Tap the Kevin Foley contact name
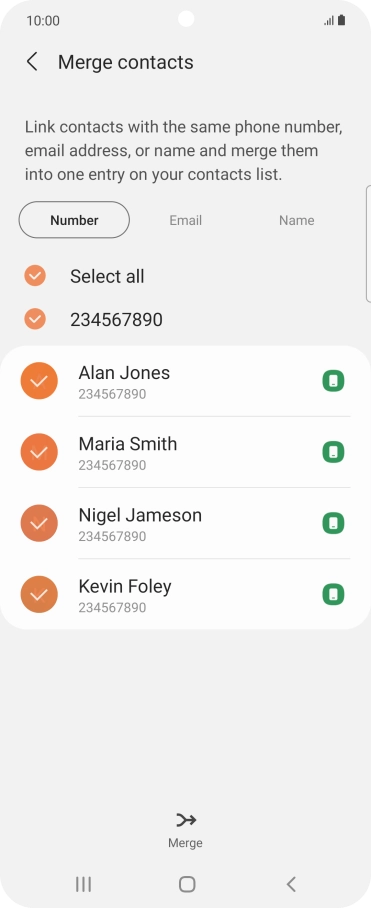The width and height of the screenshot is (371, 908). coord(125,586)
